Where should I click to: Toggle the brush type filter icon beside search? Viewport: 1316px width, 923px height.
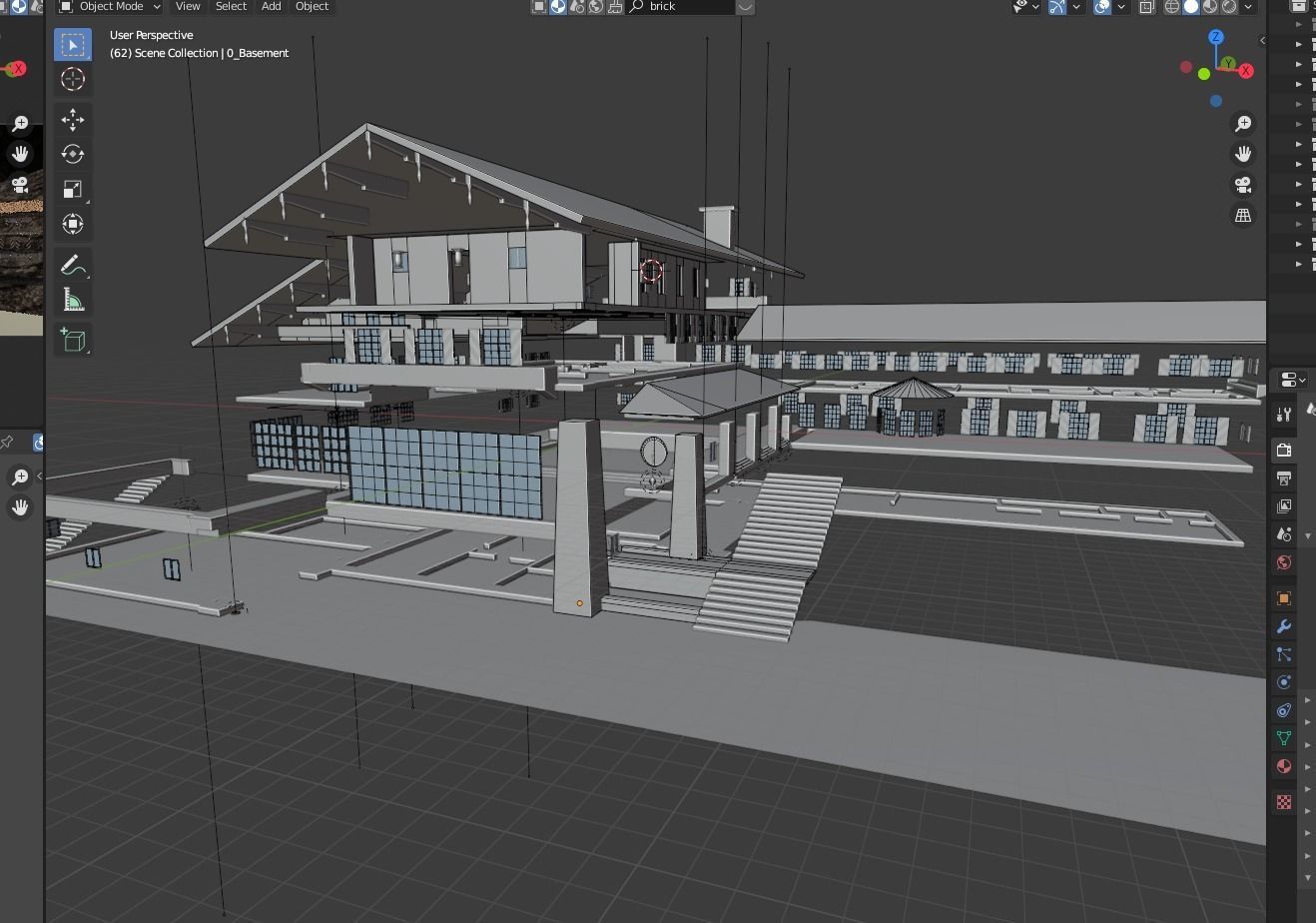615,6
